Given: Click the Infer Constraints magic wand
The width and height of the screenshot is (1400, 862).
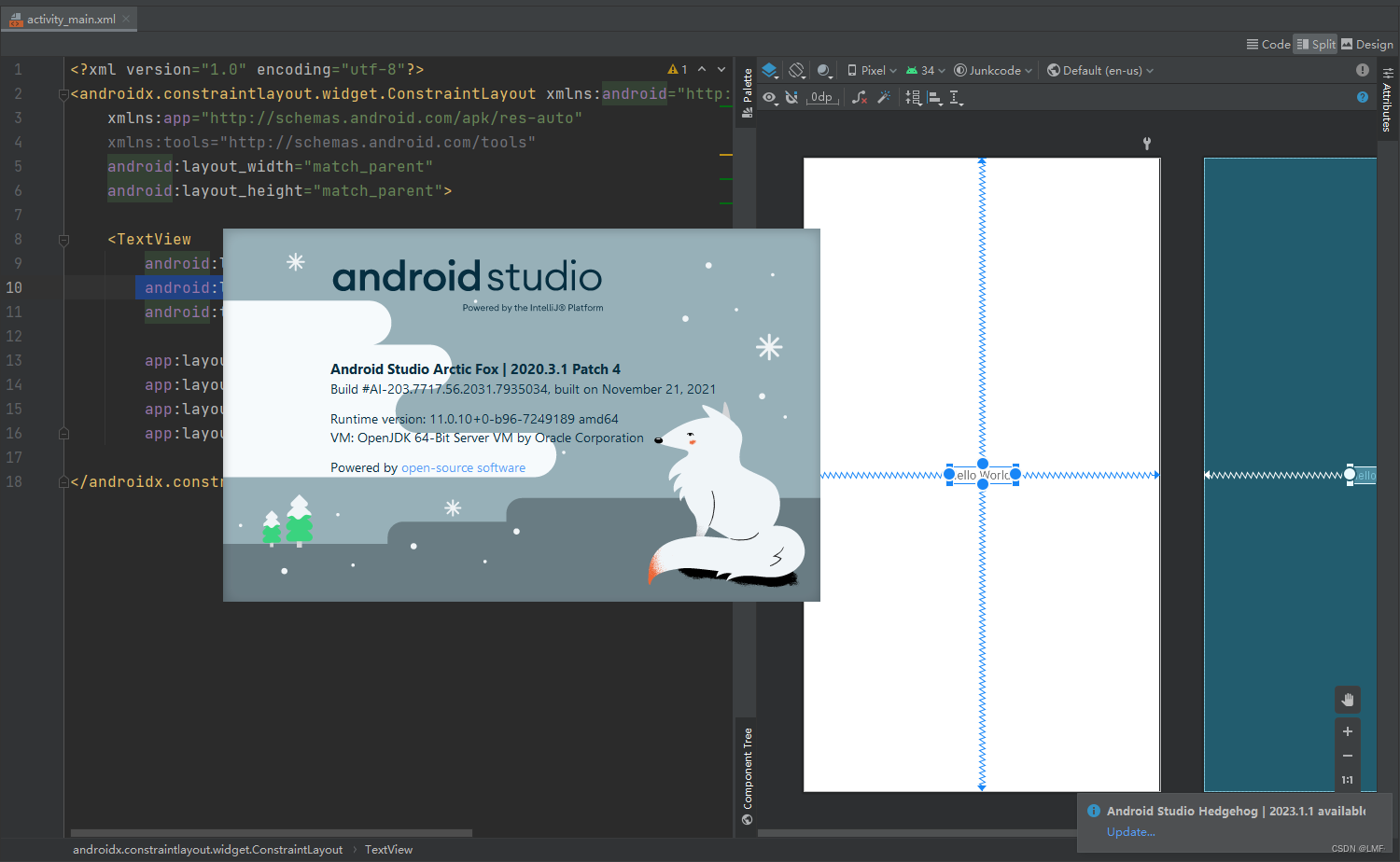Looking at the screenshot, I should [x=884, y=97].
